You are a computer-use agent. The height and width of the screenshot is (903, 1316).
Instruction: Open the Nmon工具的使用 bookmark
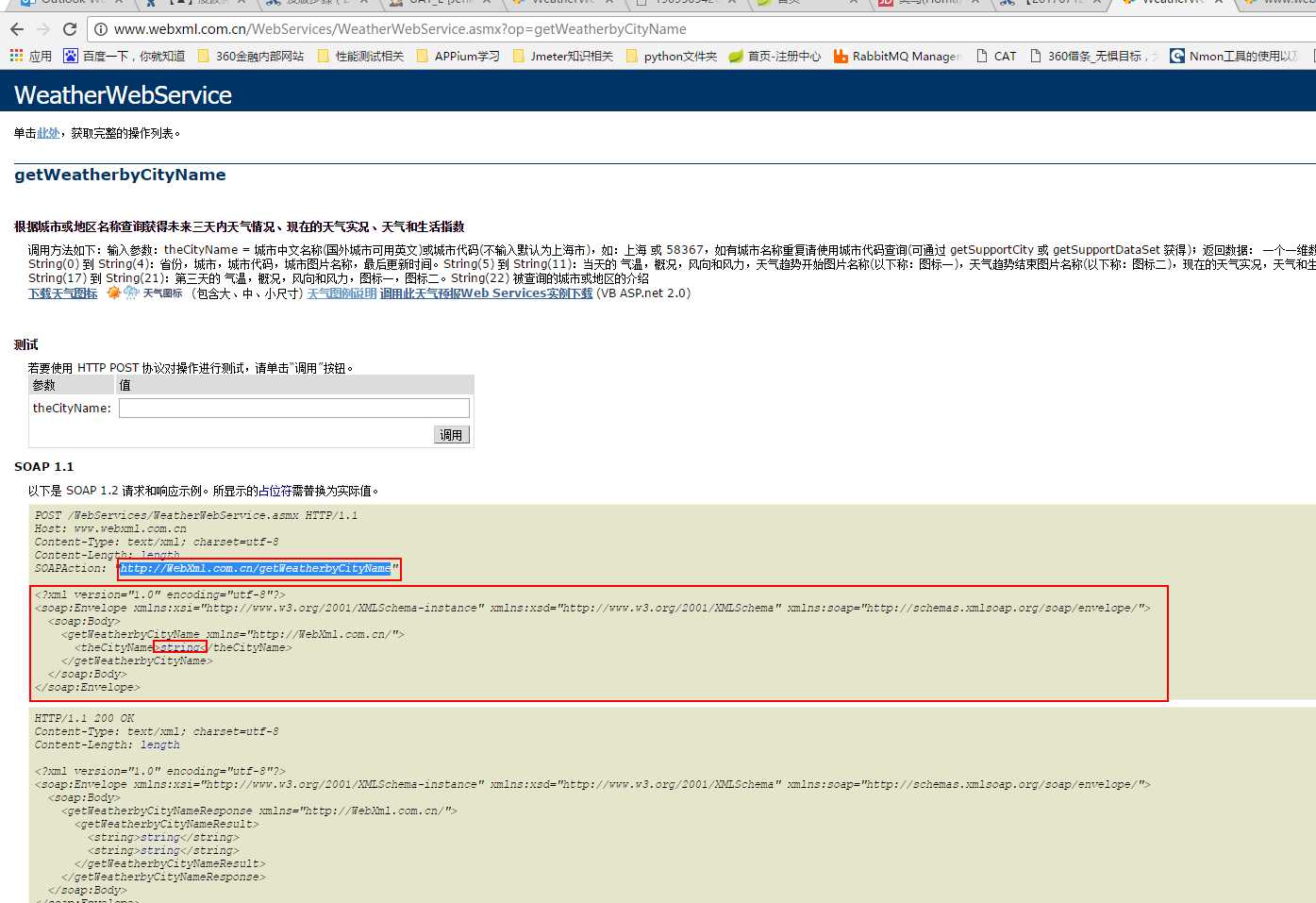(x=1234, y=56)
